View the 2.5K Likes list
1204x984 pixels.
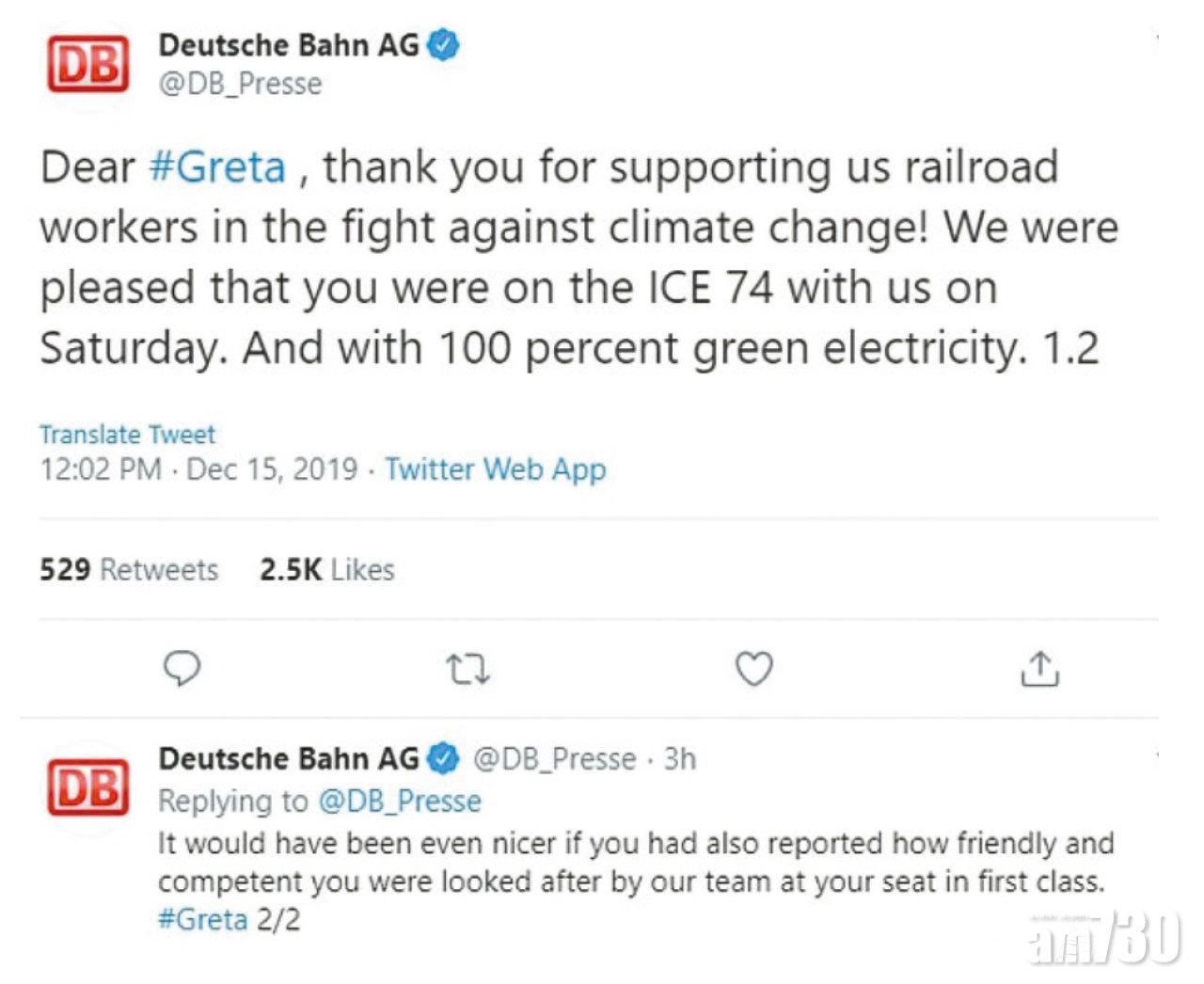click(x=326, y=569)
